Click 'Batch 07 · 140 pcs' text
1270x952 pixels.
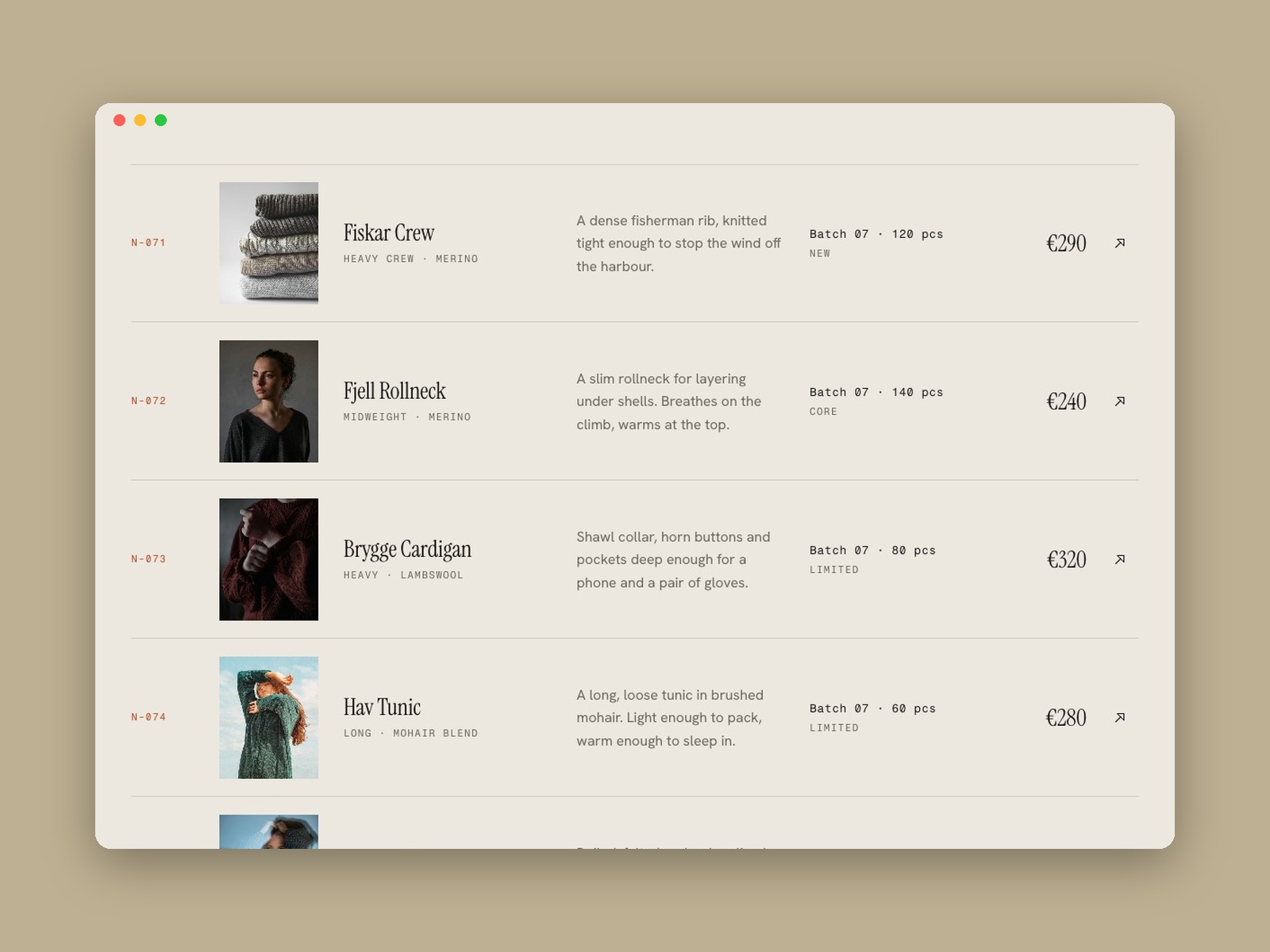click(x=876, y=392)
